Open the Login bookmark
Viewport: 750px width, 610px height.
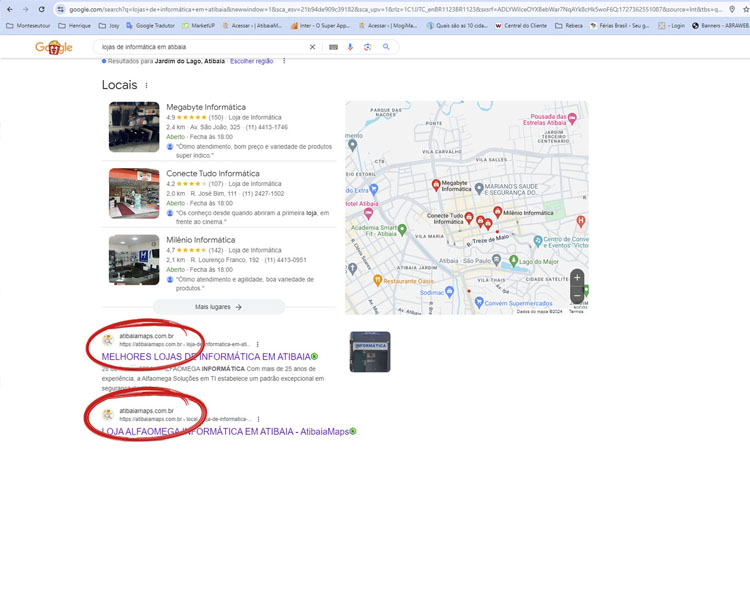(672, 26)
